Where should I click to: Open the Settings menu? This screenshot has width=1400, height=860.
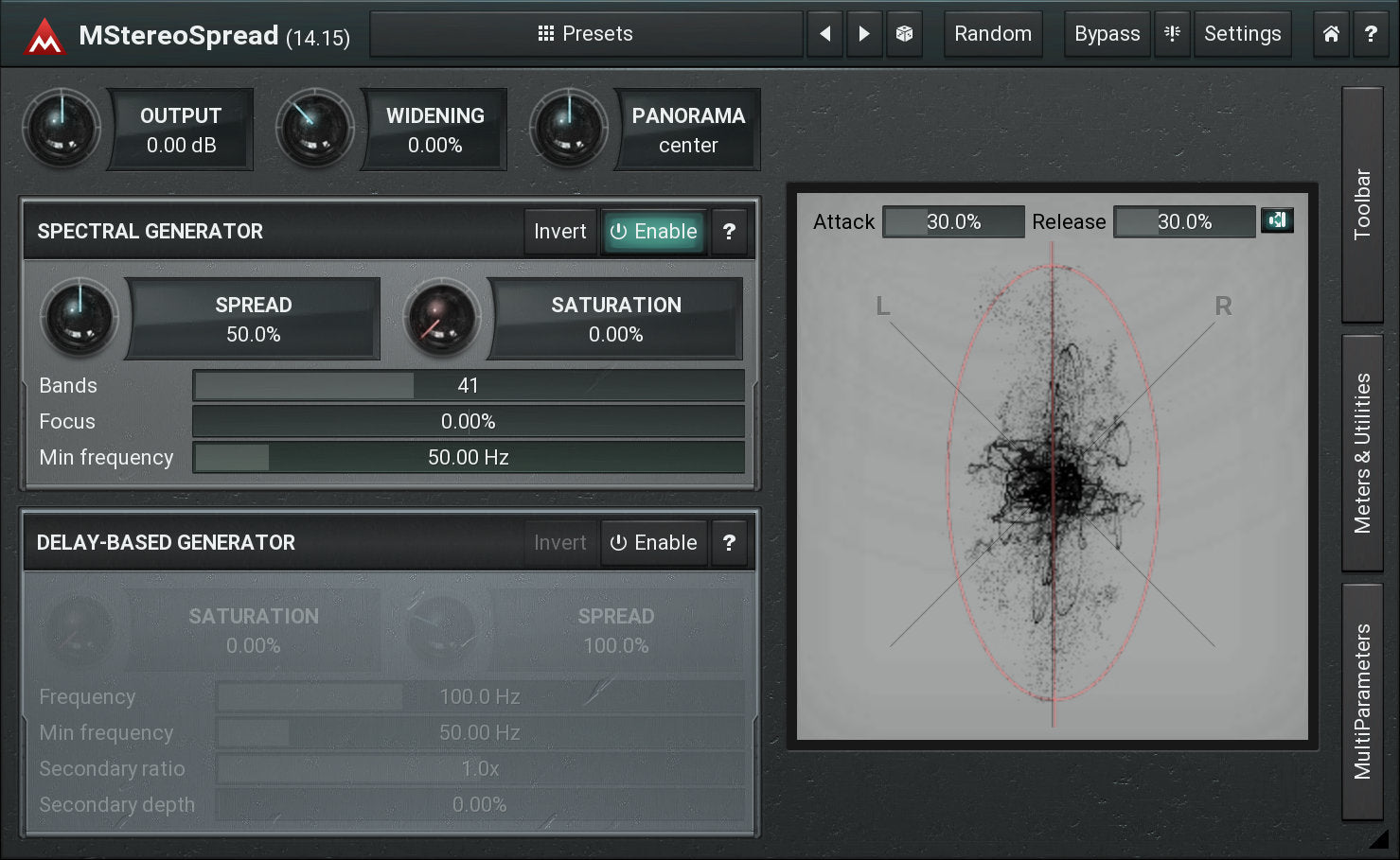pyautogui.click(x=1242, y=34)
